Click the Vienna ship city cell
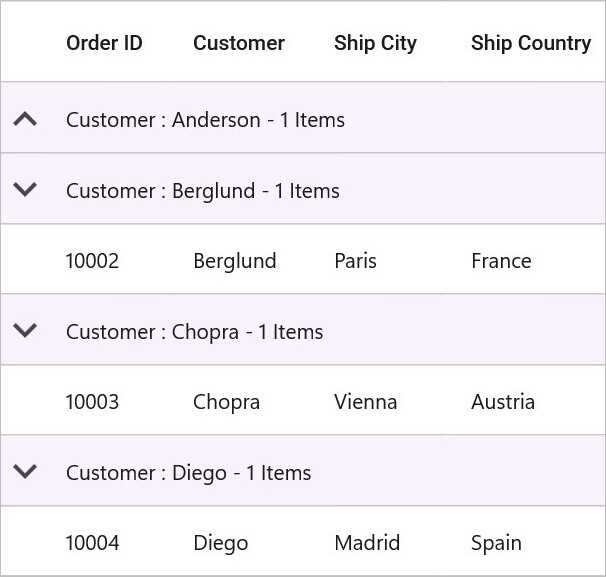The image size is (606, 577). coord(366,402)
